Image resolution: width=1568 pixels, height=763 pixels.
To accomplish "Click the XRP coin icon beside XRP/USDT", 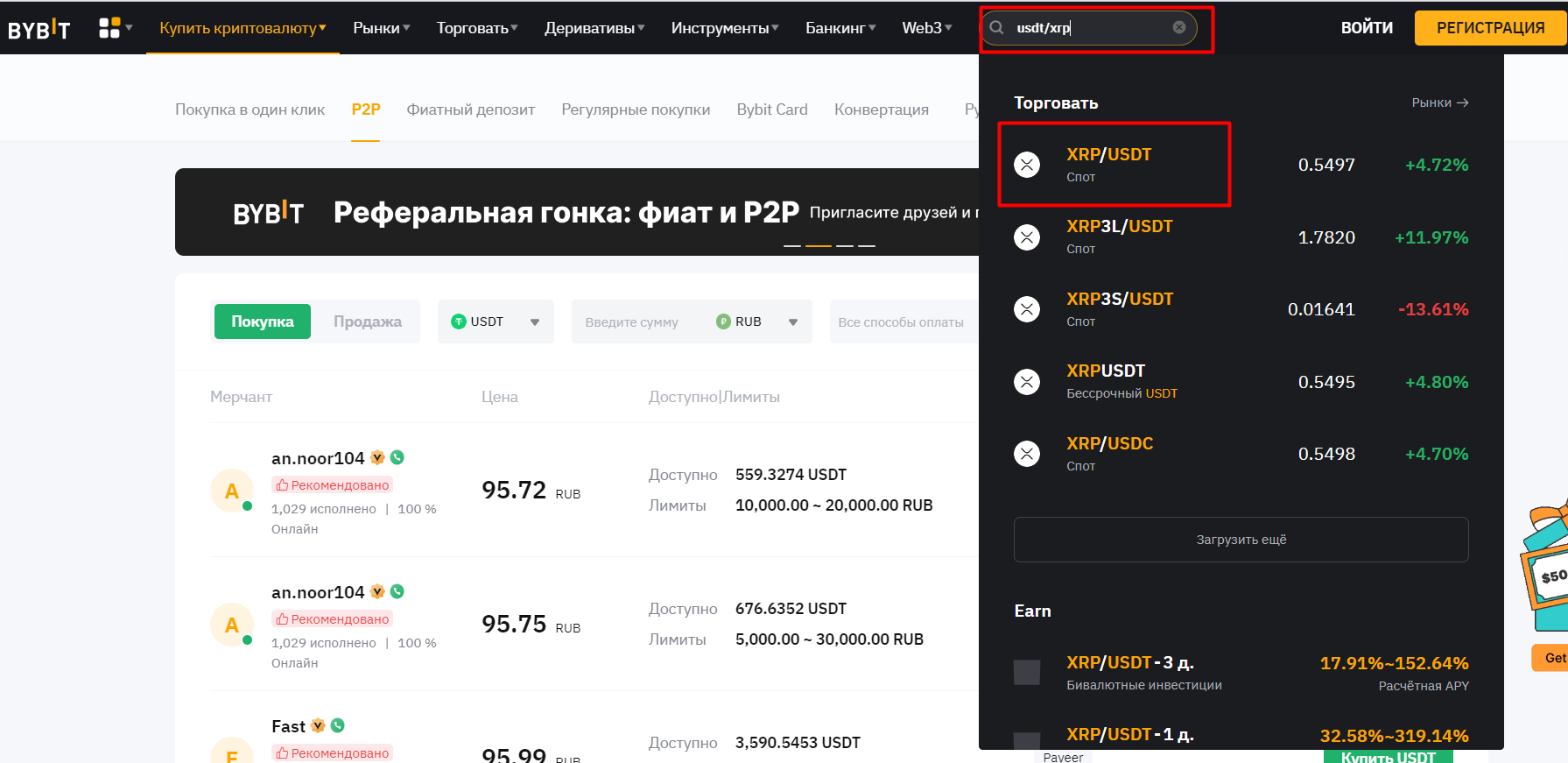I will (1027, 165).
